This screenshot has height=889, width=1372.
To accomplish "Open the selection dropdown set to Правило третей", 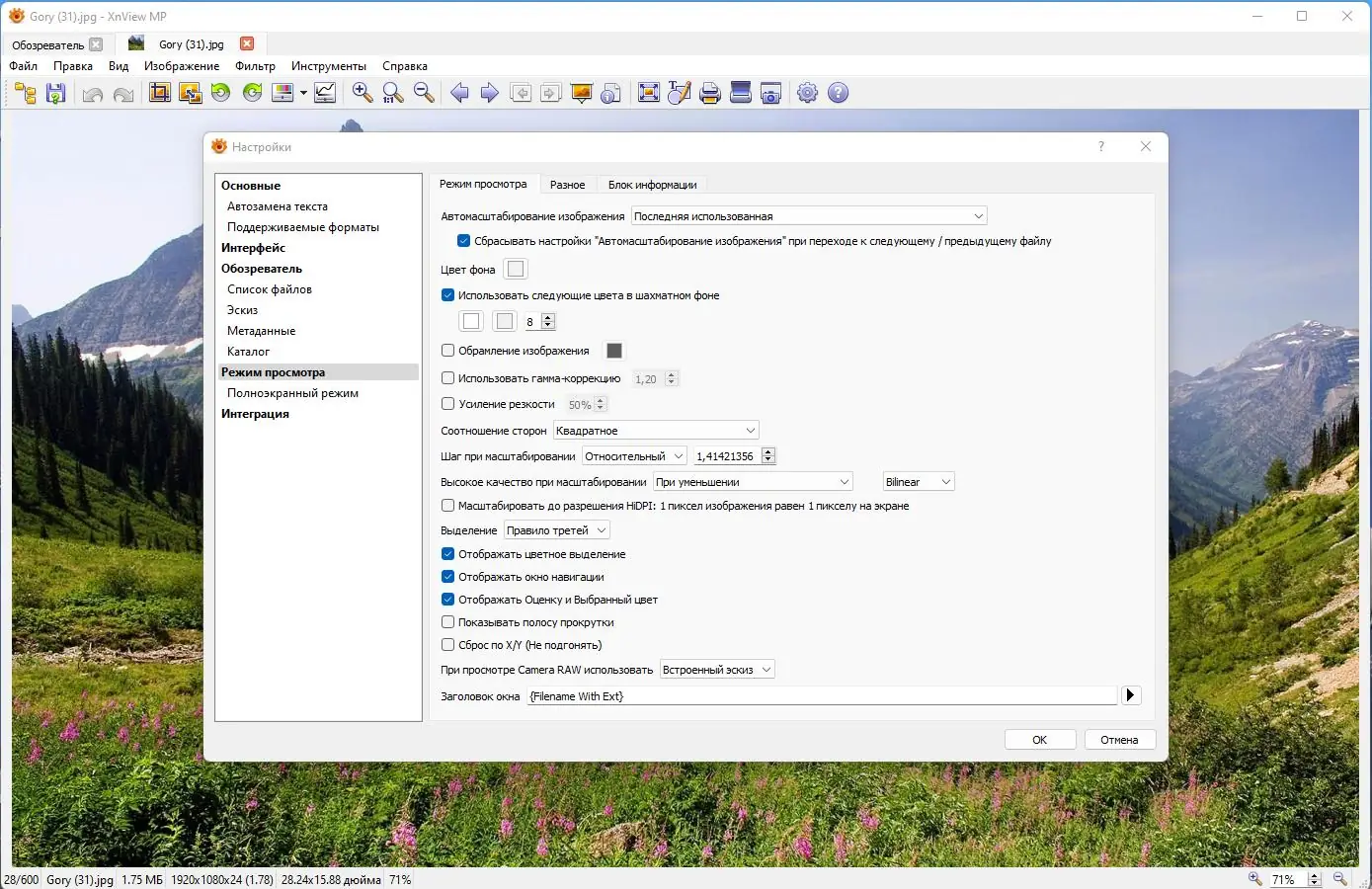I will point(556,530).
